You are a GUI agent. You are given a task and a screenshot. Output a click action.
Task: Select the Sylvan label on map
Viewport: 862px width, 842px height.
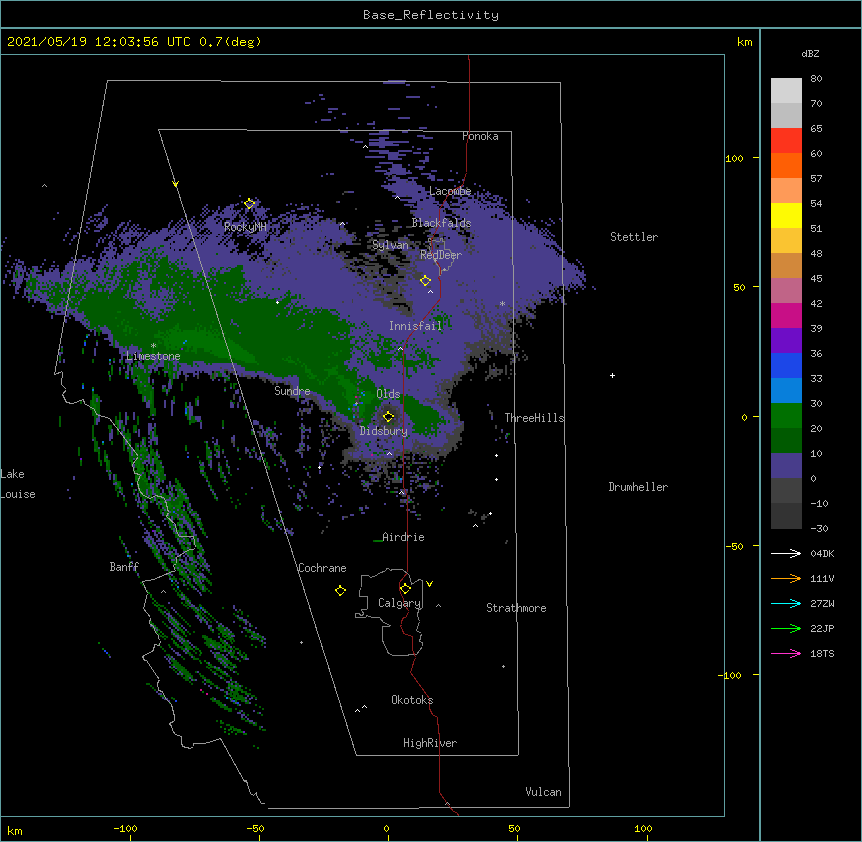pyautogui.click(x=390, y=245)
